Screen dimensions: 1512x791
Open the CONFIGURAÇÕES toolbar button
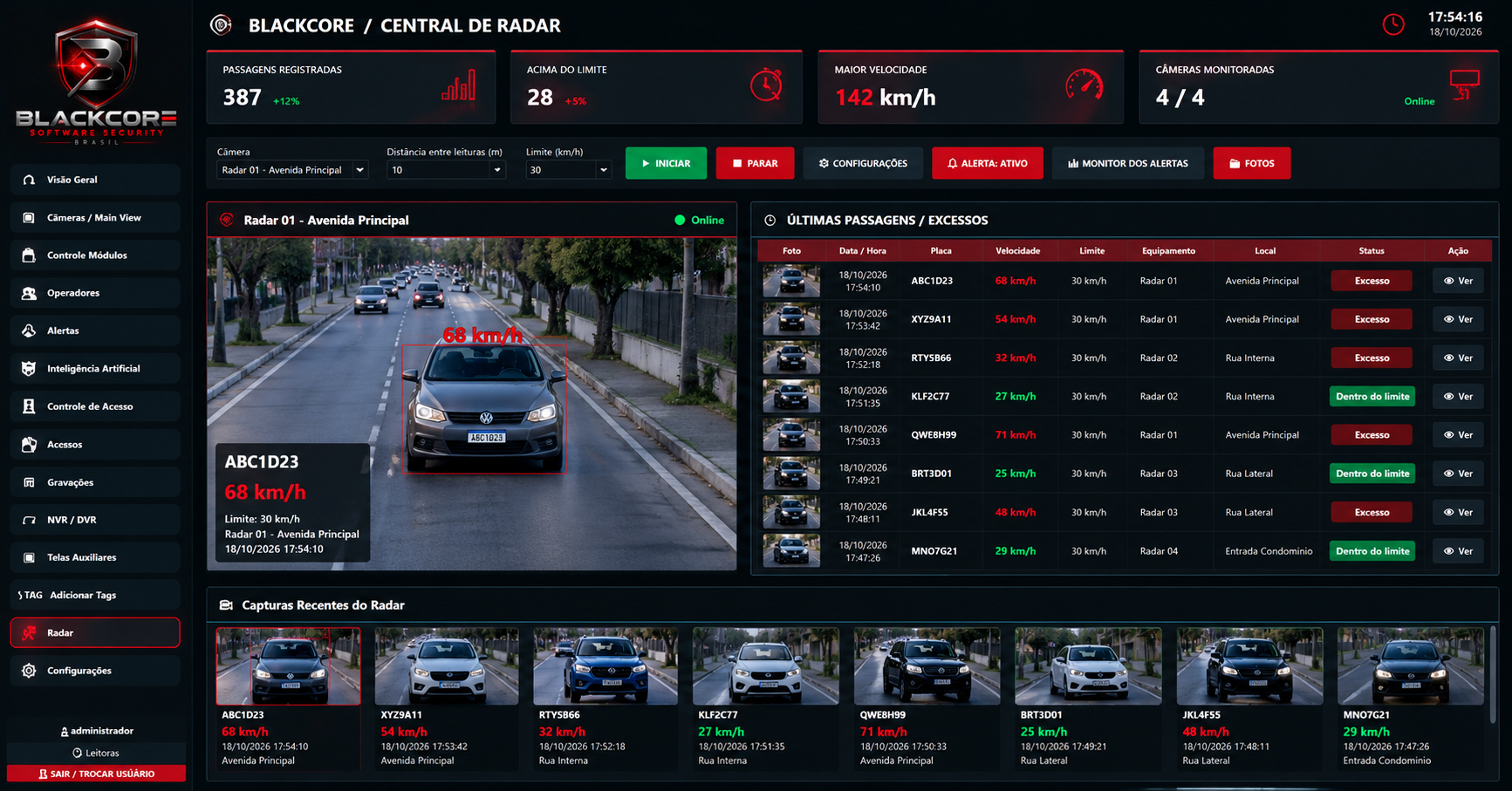point(863,163)
